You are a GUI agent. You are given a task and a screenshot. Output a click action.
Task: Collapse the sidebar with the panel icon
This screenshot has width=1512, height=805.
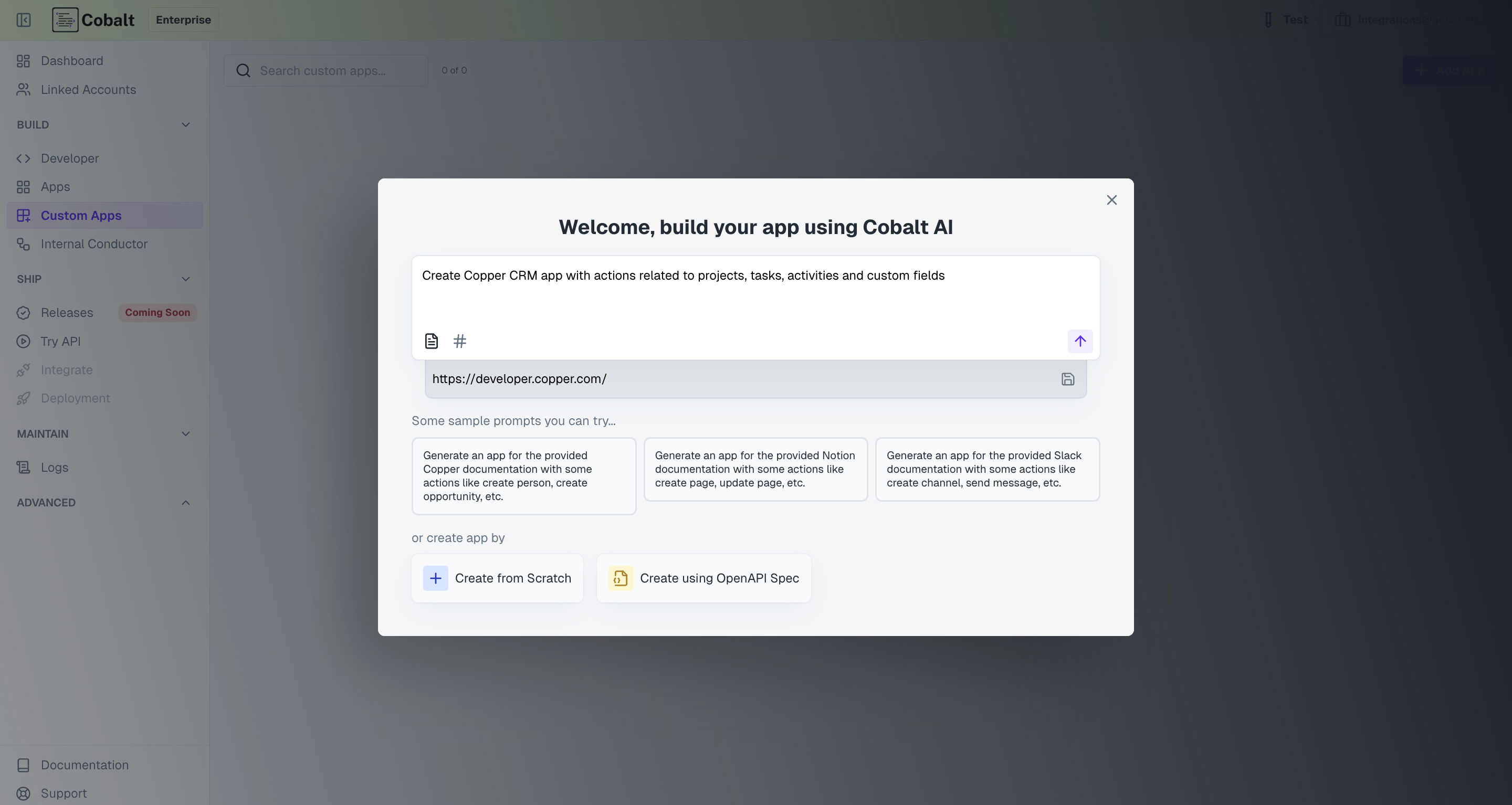click(24, 19)
